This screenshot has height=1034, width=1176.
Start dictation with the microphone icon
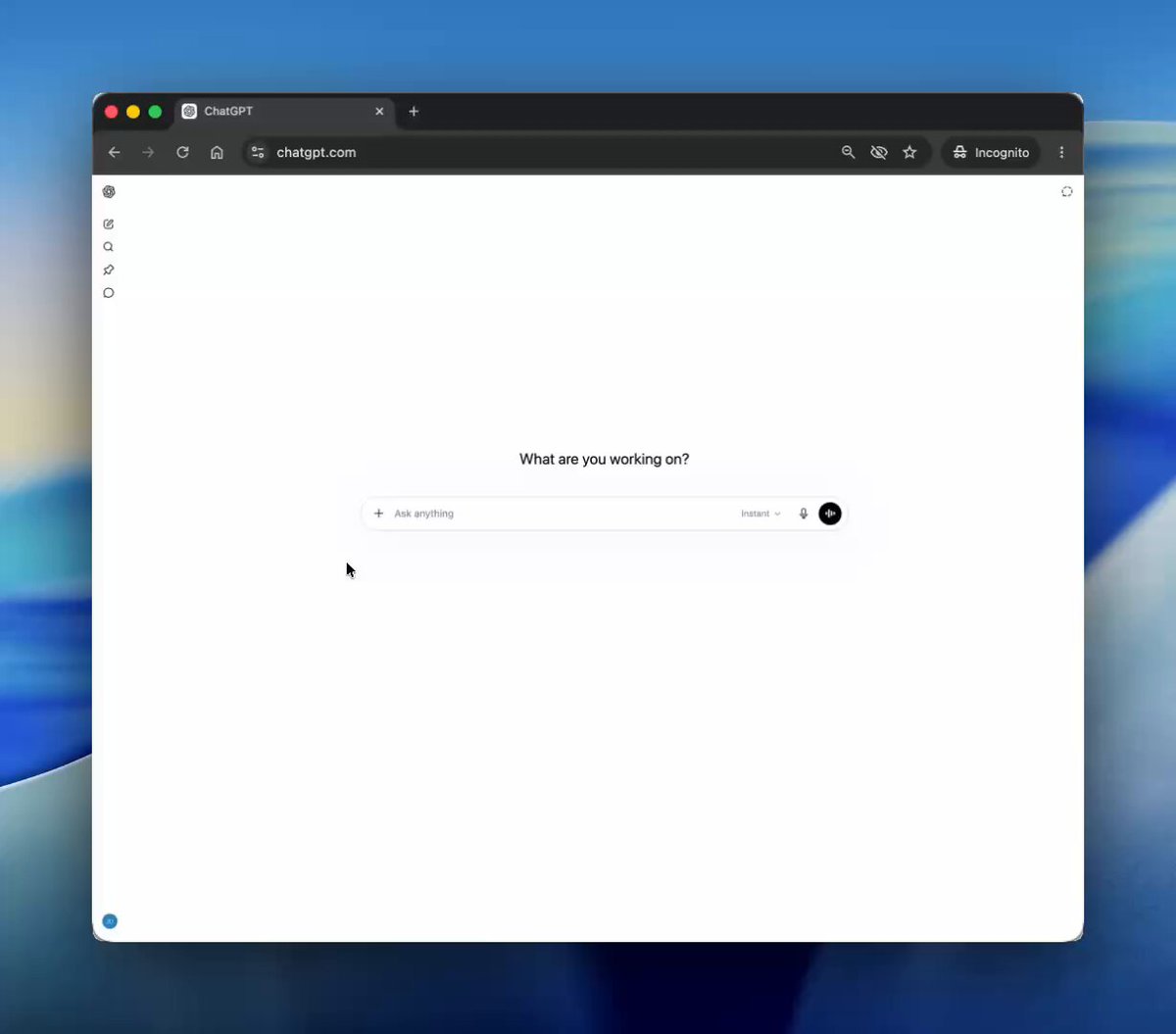804,514
